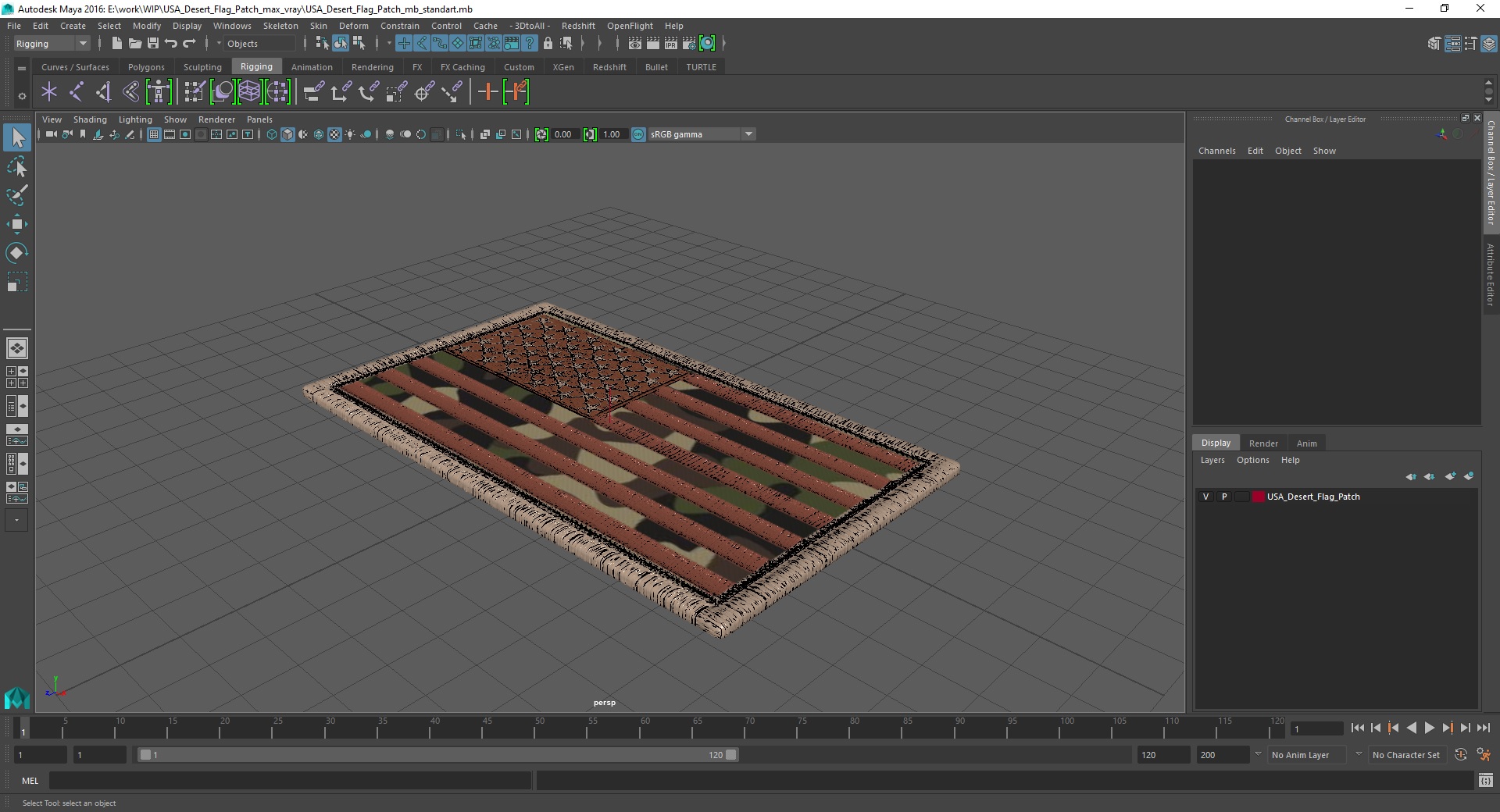Activate the Paint Selection tool
This screenshot has height=812, width=1500.
(17, 195)
